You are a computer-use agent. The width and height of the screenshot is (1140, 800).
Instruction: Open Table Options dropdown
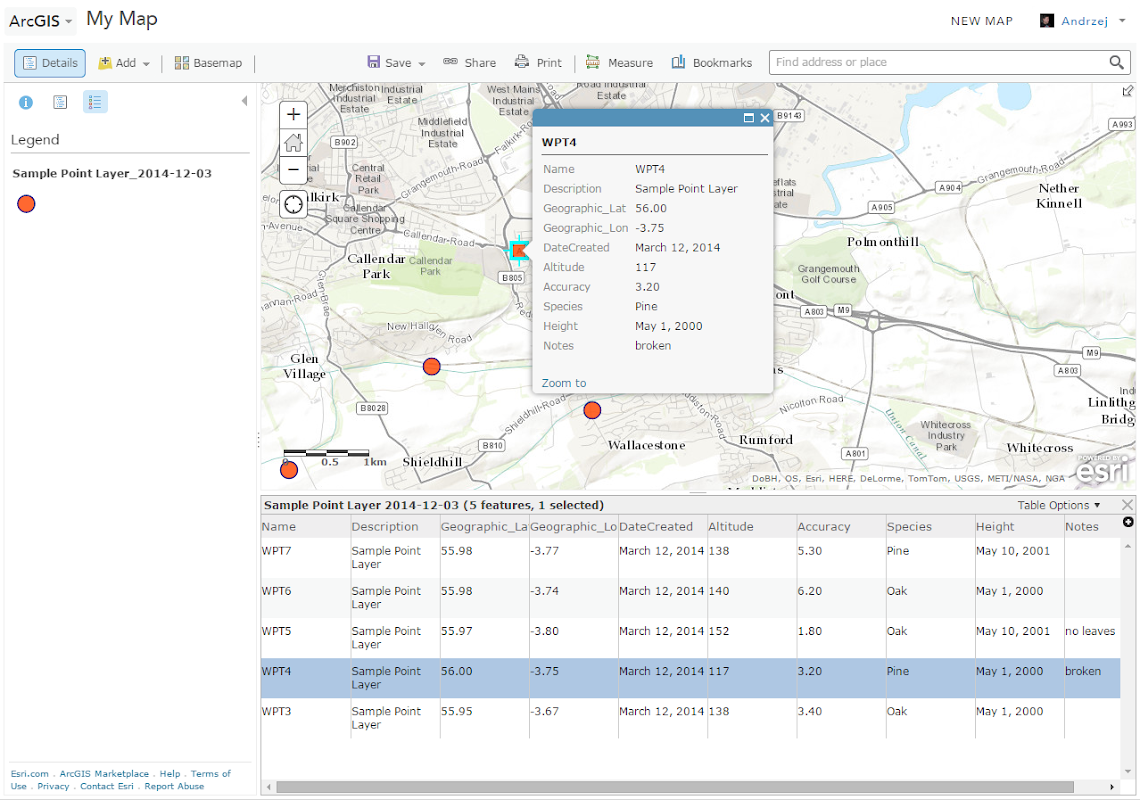[x=1058, y=505]
